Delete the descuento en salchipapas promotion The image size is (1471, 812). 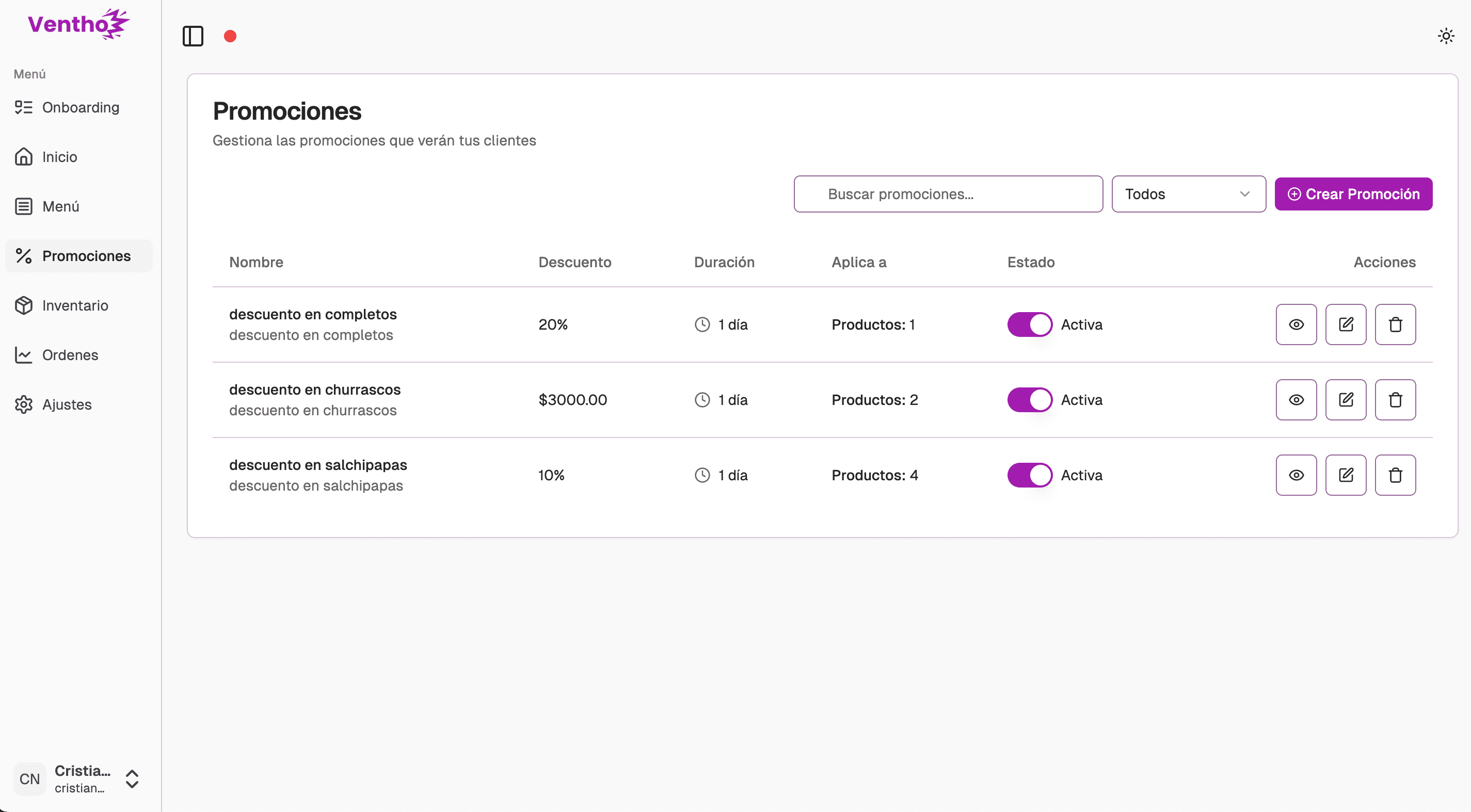click(1395, 475)
